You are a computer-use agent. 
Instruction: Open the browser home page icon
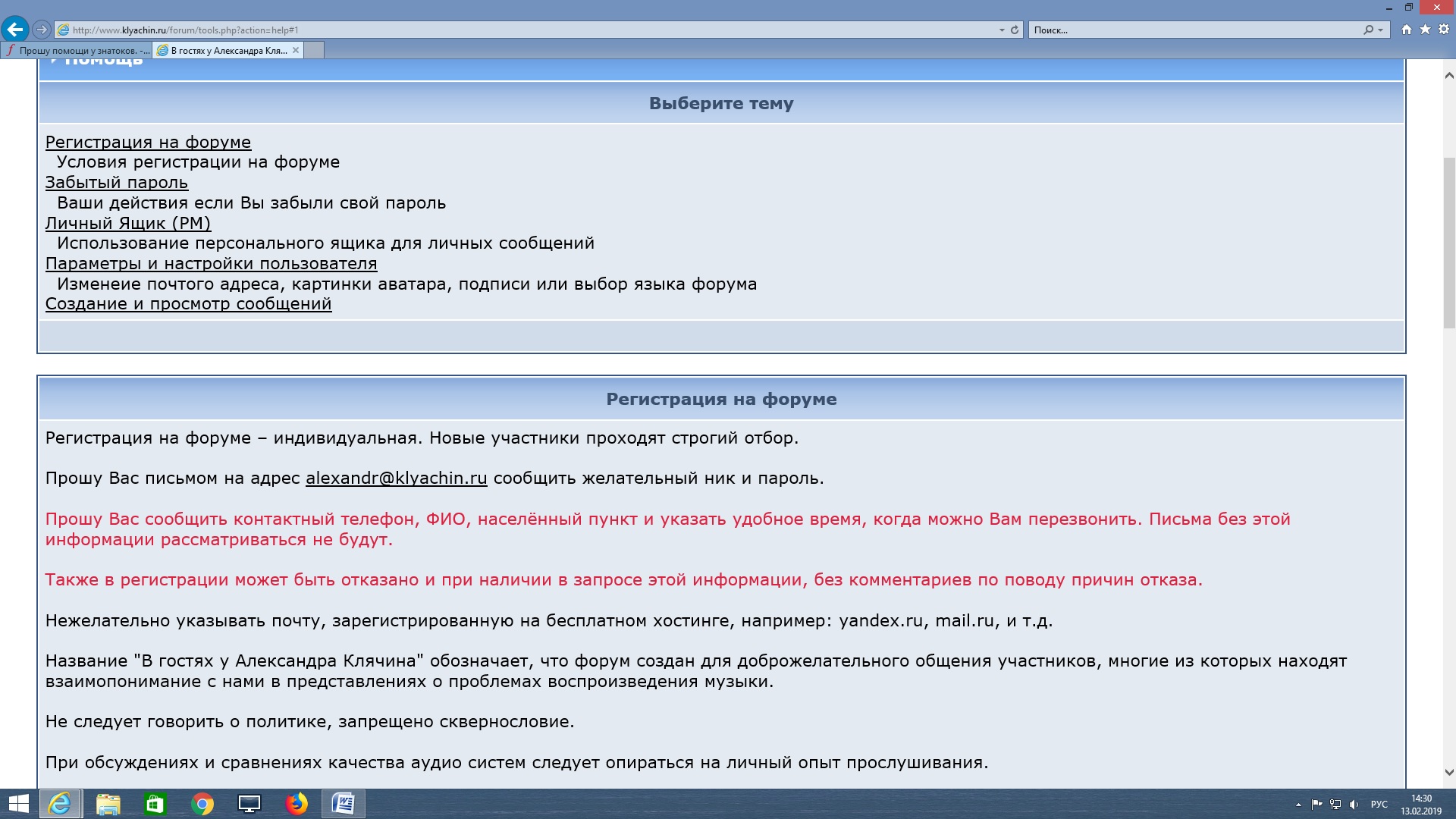1407,30
